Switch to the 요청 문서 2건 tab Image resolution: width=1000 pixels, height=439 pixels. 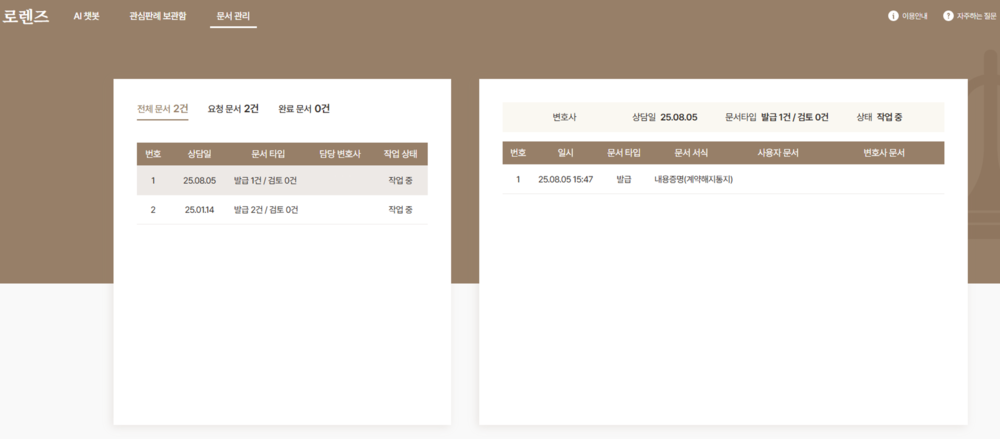point(233,108)
